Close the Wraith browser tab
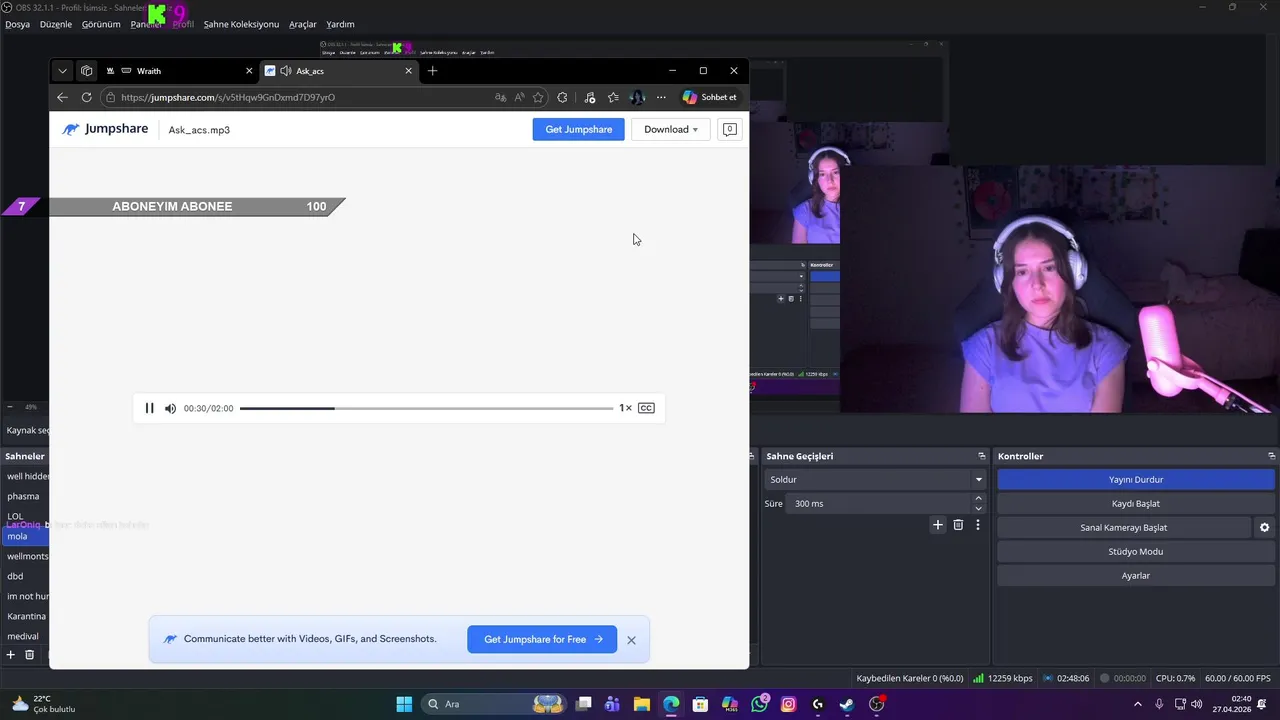The height and width of the screenshot is (720, 1280). [249, 71]
